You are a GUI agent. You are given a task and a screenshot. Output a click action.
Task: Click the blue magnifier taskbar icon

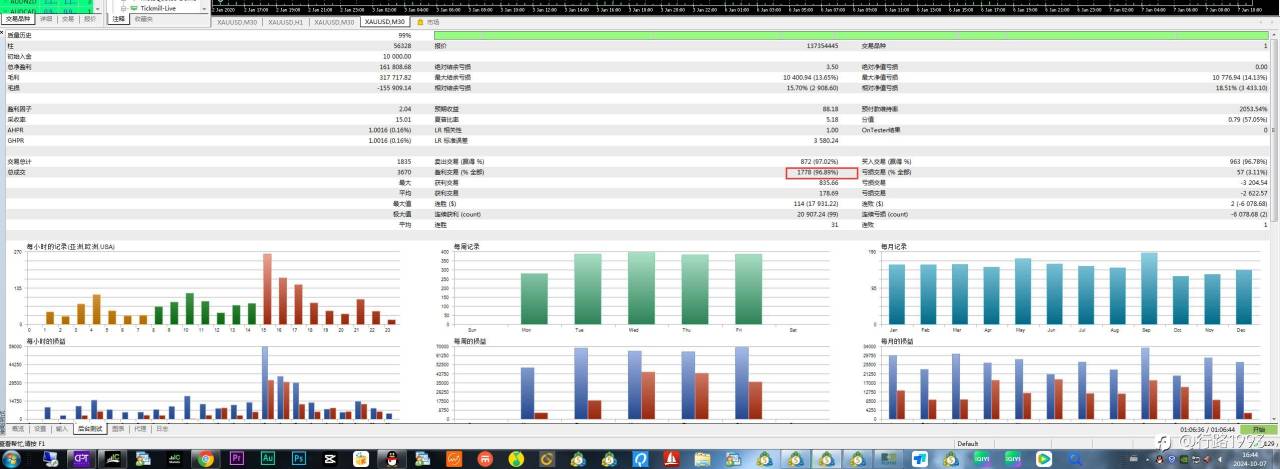coord(1075,459)
